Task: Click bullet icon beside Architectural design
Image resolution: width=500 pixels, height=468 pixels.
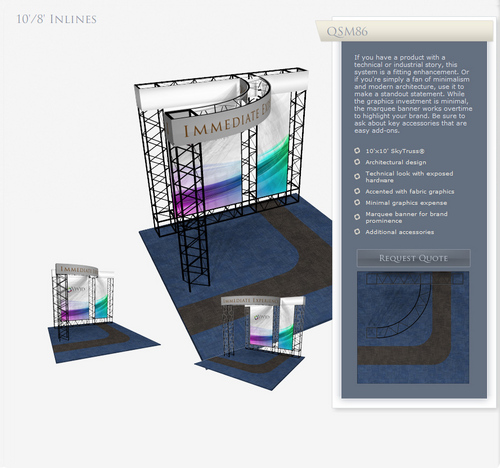Action: (x=357, y=162)
